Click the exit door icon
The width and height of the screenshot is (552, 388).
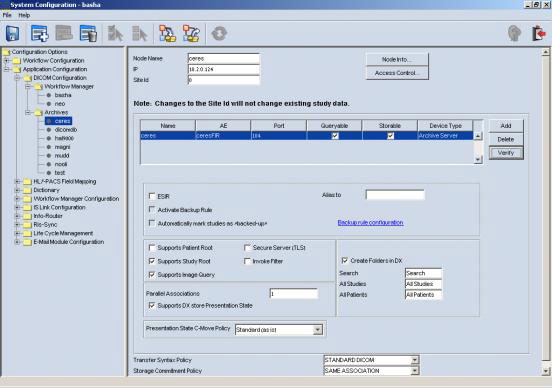(539, 33)
